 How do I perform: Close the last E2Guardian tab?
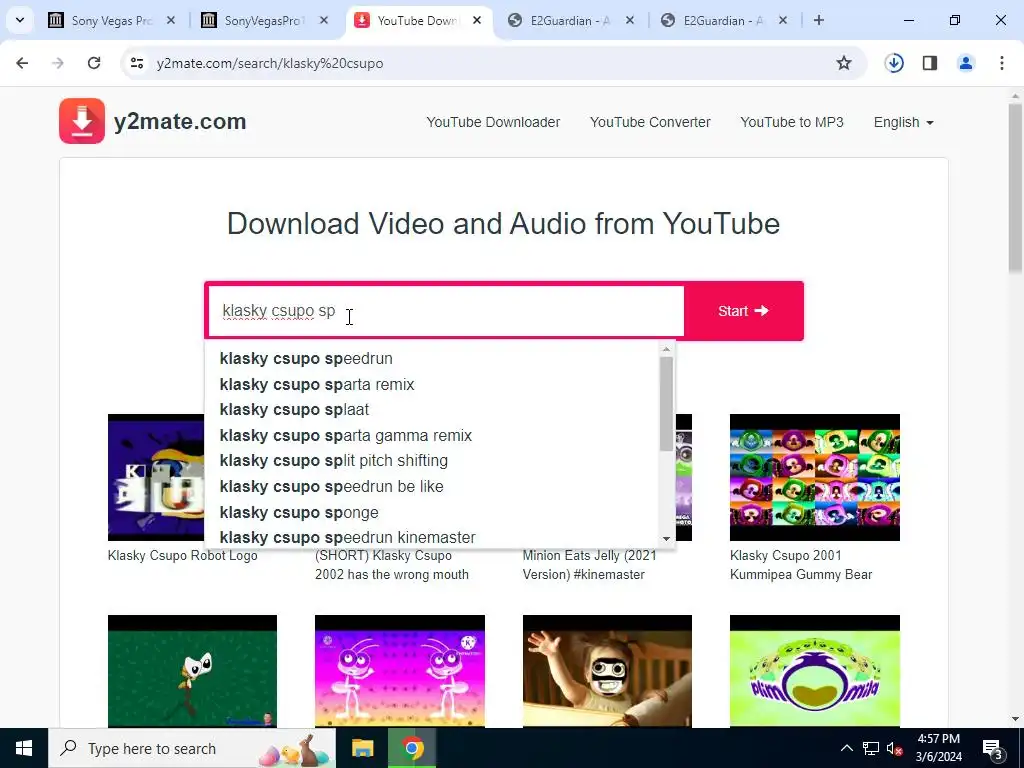coord(783,20)
